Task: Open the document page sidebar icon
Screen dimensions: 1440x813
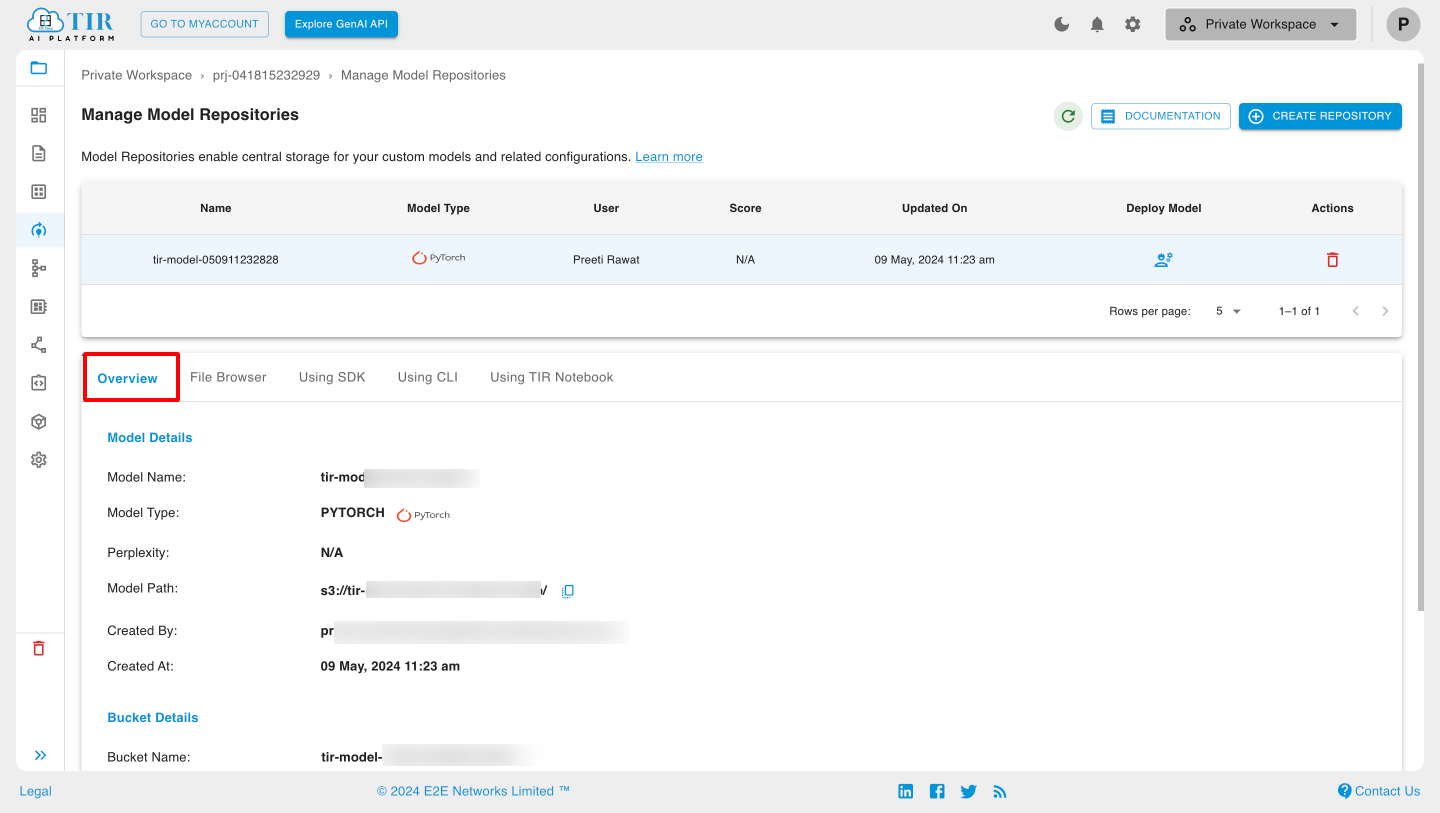Action: (x=39, y=153)
